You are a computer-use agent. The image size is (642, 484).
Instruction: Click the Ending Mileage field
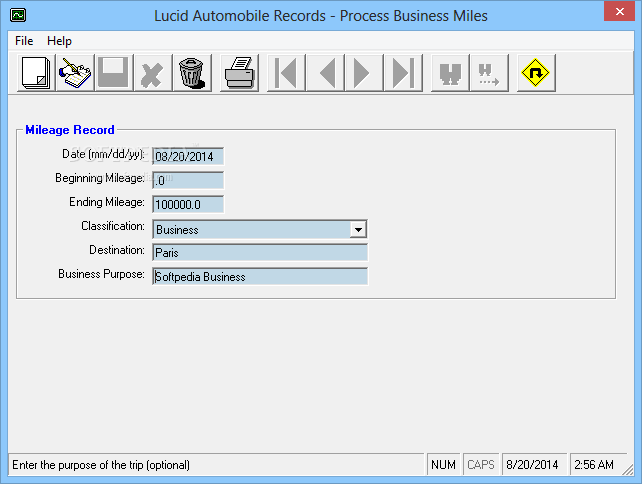point(188,204)
